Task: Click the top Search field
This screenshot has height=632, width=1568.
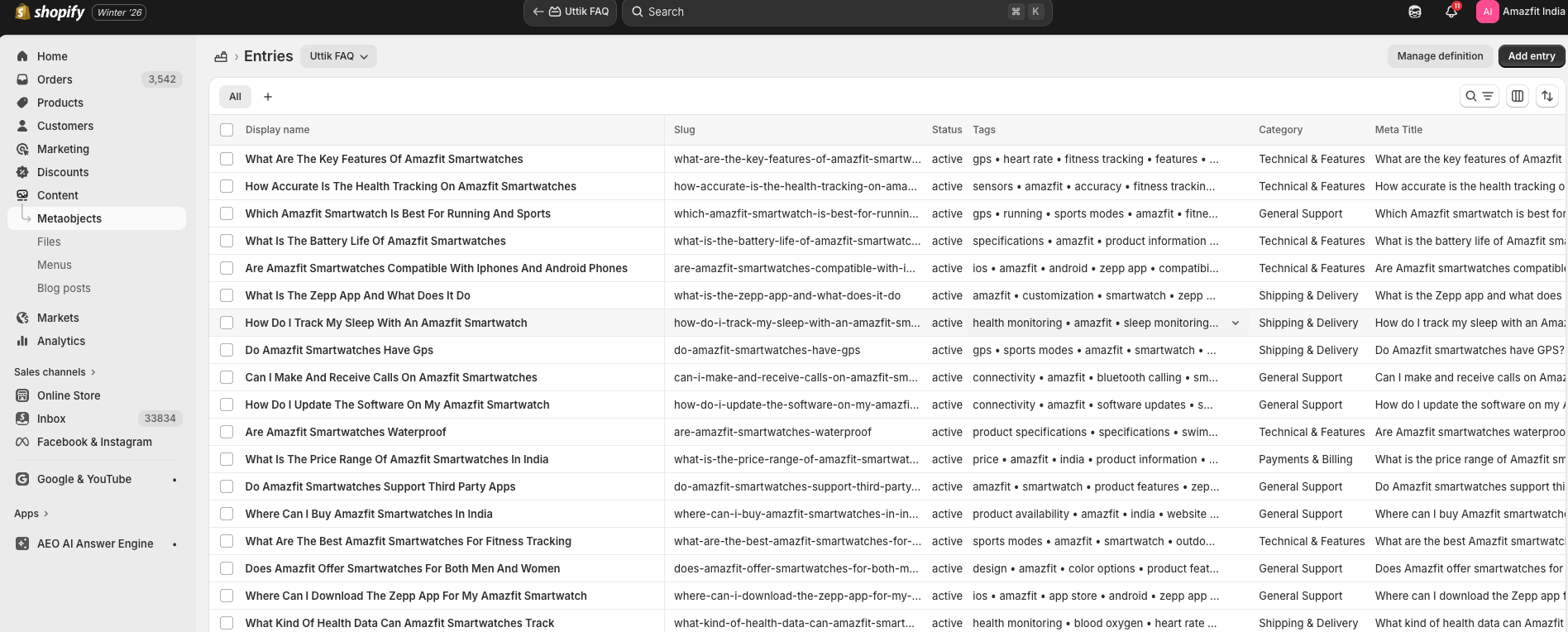Action: (837, 12)
